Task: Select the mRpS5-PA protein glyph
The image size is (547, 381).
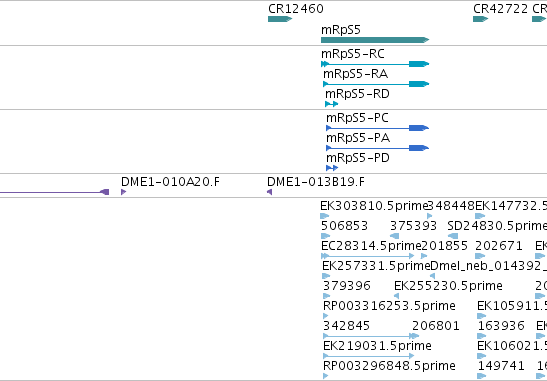Action: [377, 148]
